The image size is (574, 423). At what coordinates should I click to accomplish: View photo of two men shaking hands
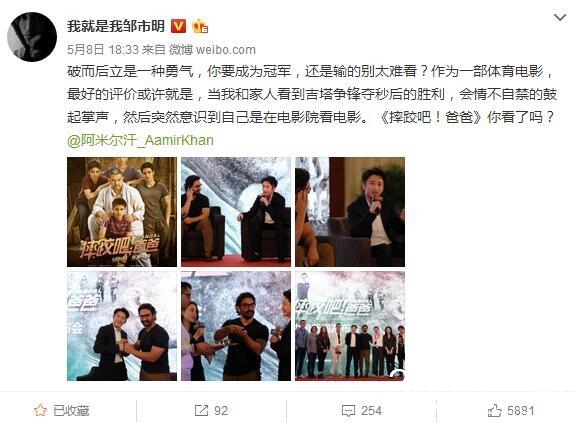[122, 326]
